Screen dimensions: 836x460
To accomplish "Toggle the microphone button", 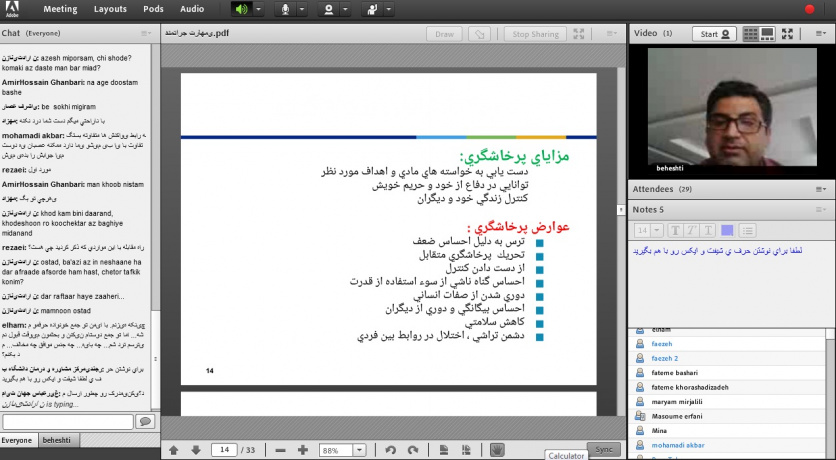I will tap(285, 9).
